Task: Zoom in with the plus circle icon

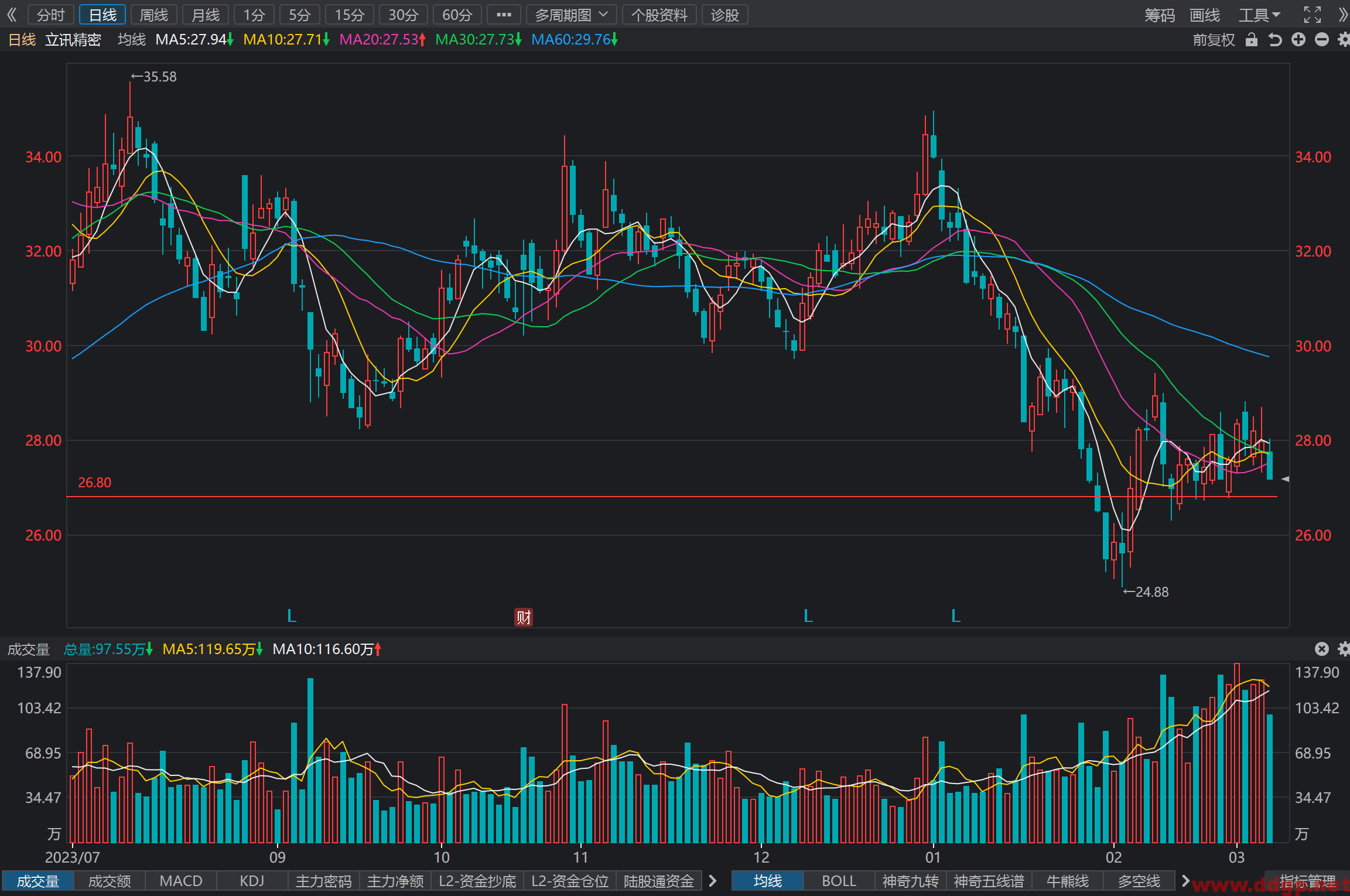Action: (1298, 40)
